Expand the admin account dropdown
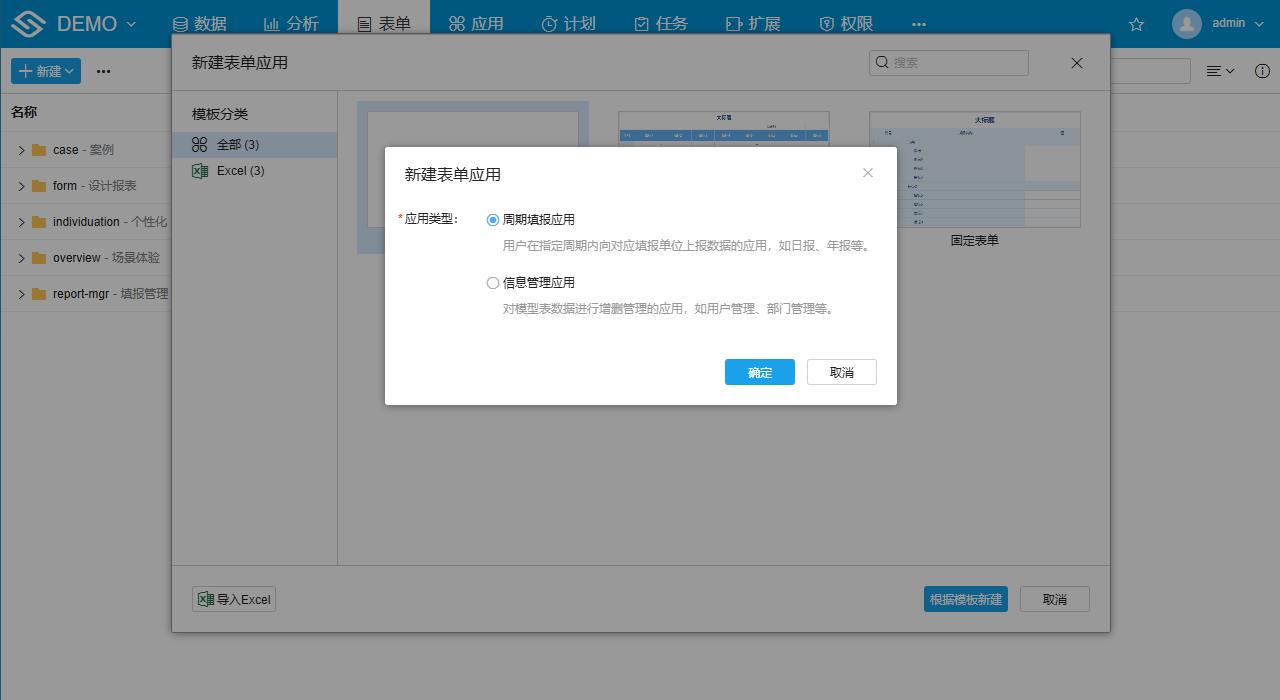 [x=1259, y=23]
